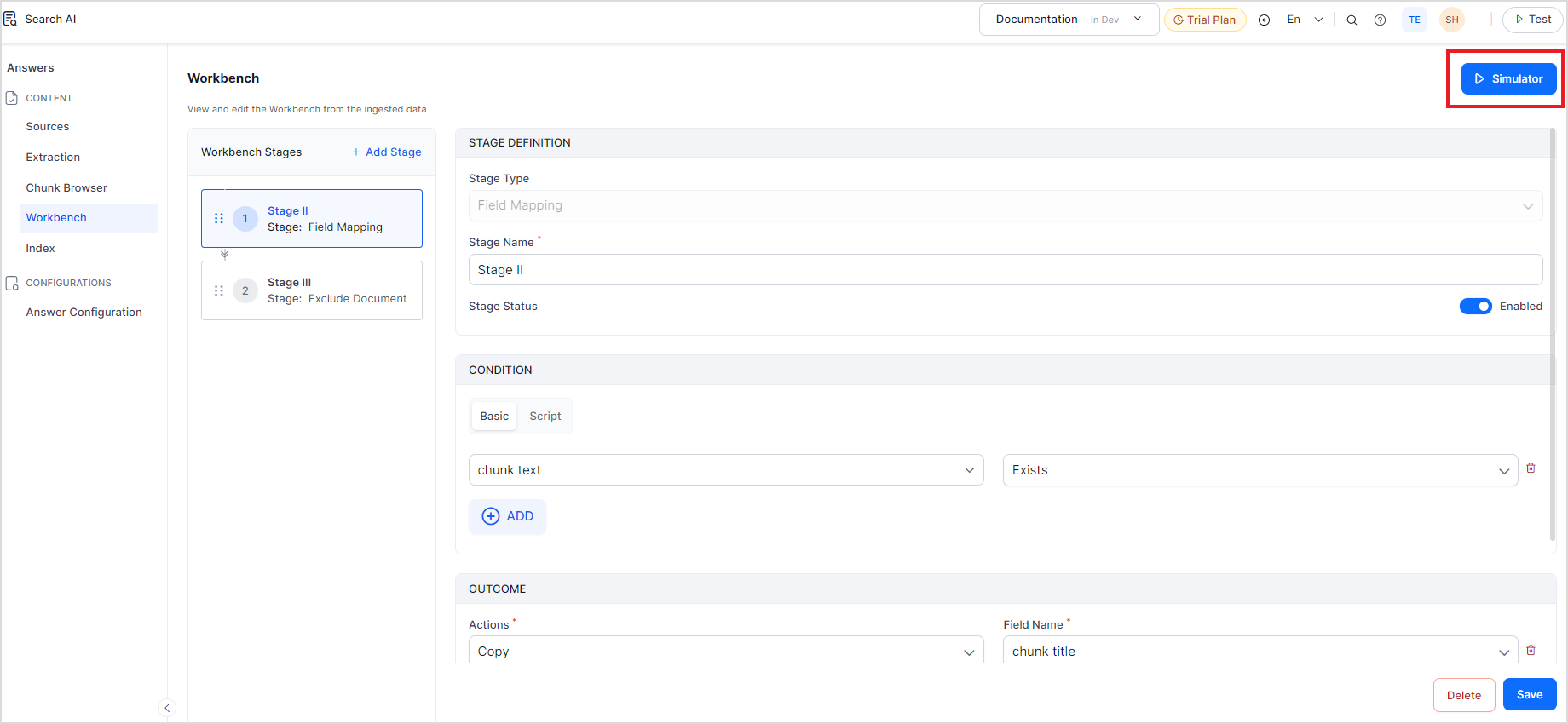The image size is (1568, 724).
Task: Switch to the Script condition tab
Action: pos(545,417)
